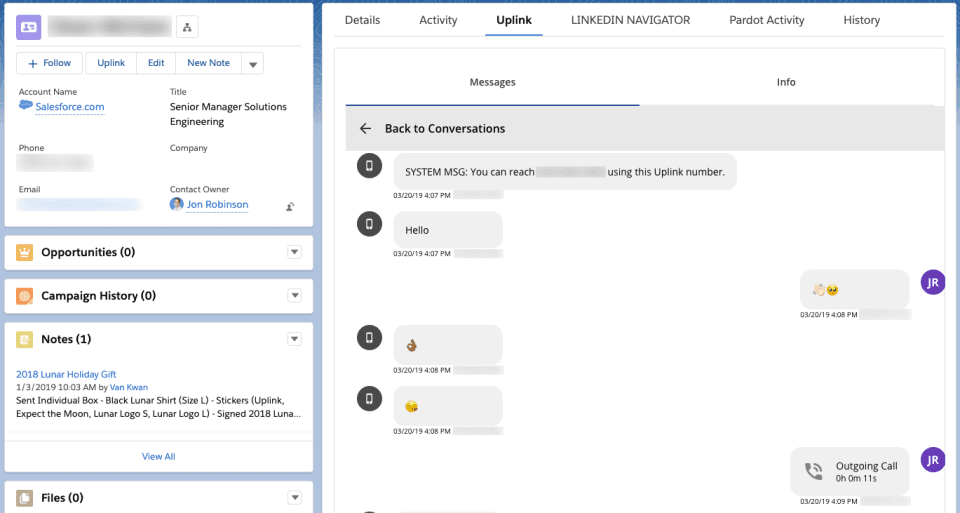Click the Opportunities crown icon
The image size is (960, 513).
pos(25,252)
